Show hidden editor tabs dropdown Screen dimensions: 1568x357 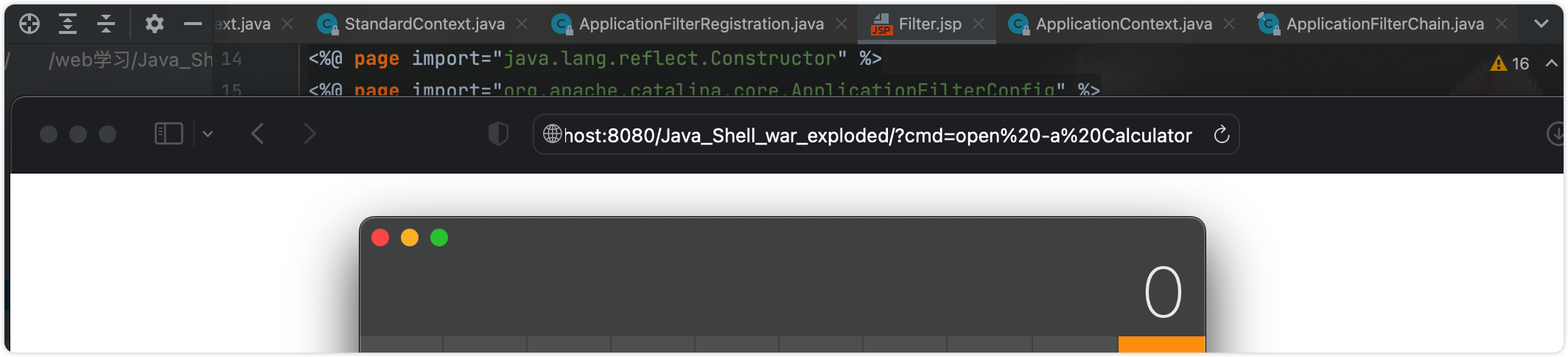click(1541, 24)
